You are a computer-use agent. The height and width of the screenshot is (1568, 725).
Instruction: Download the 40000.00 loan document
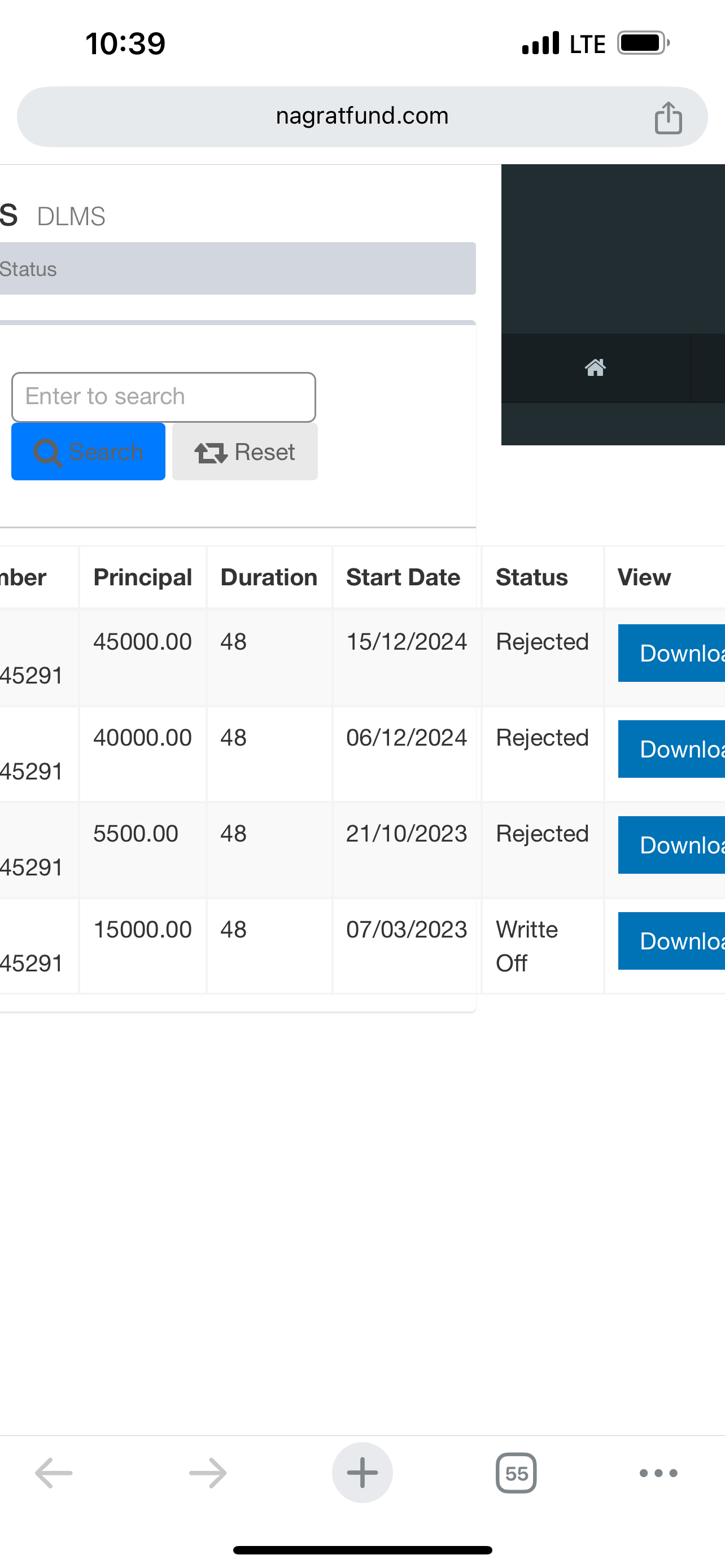(671, 750)
